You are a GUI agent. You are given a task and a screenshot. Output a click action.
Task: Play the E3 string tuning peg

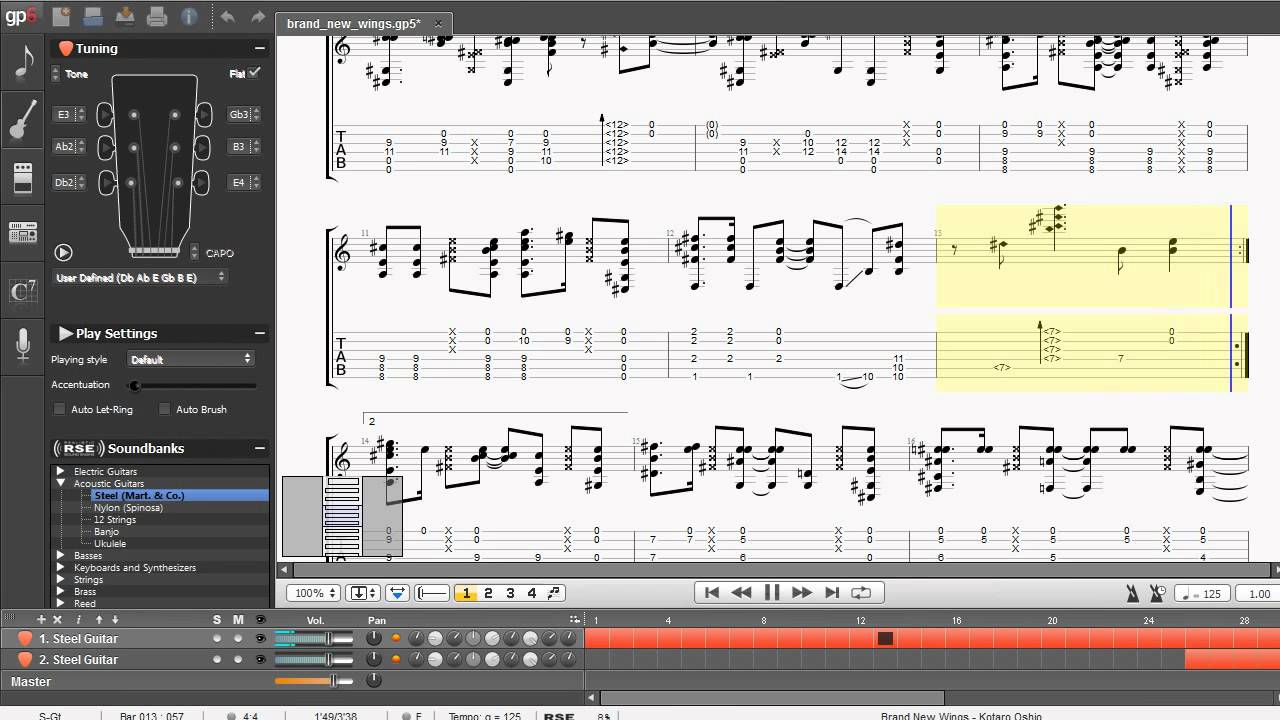click(105, 116)
